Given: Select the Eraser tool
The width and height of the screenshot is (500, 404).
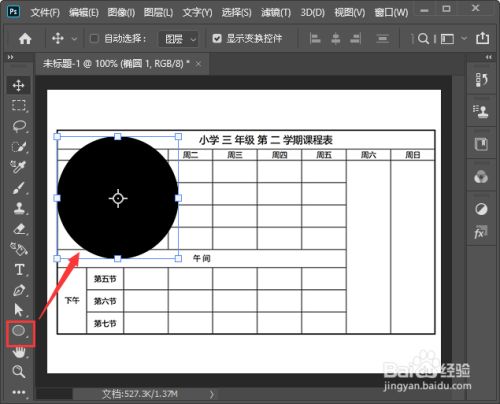Looking at the screenshot, I should 19,229.
